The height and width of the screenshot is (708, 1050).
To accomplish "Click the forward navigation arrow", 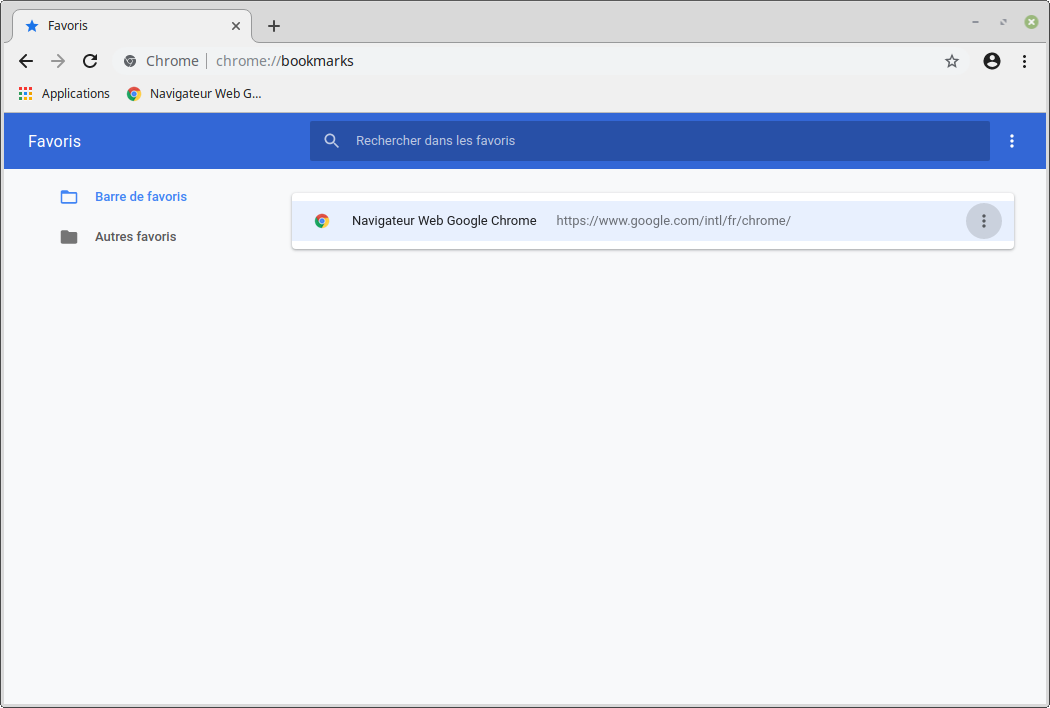I will pyautogui.click(x=58, y=61).
